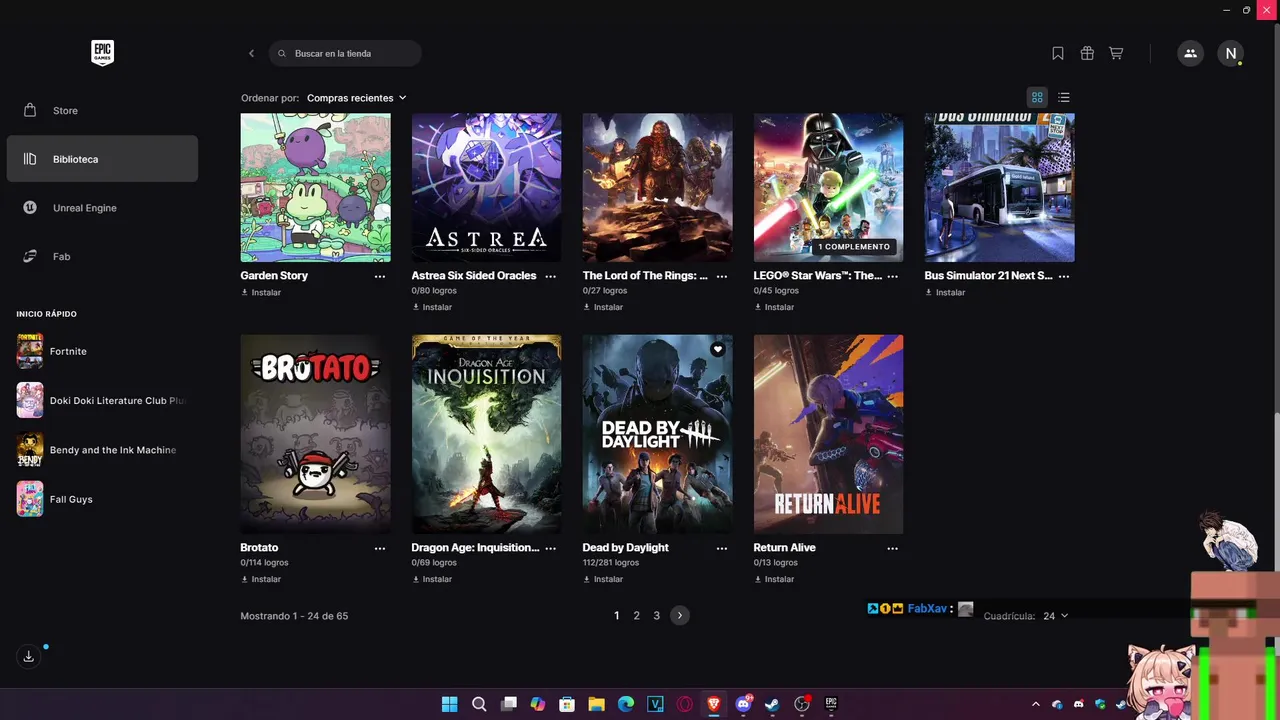Image resolution: width=1280 pixels, height=720 pixels.
Task: Open the Store section
Action: pyautogui.click(x=102, y=110)
